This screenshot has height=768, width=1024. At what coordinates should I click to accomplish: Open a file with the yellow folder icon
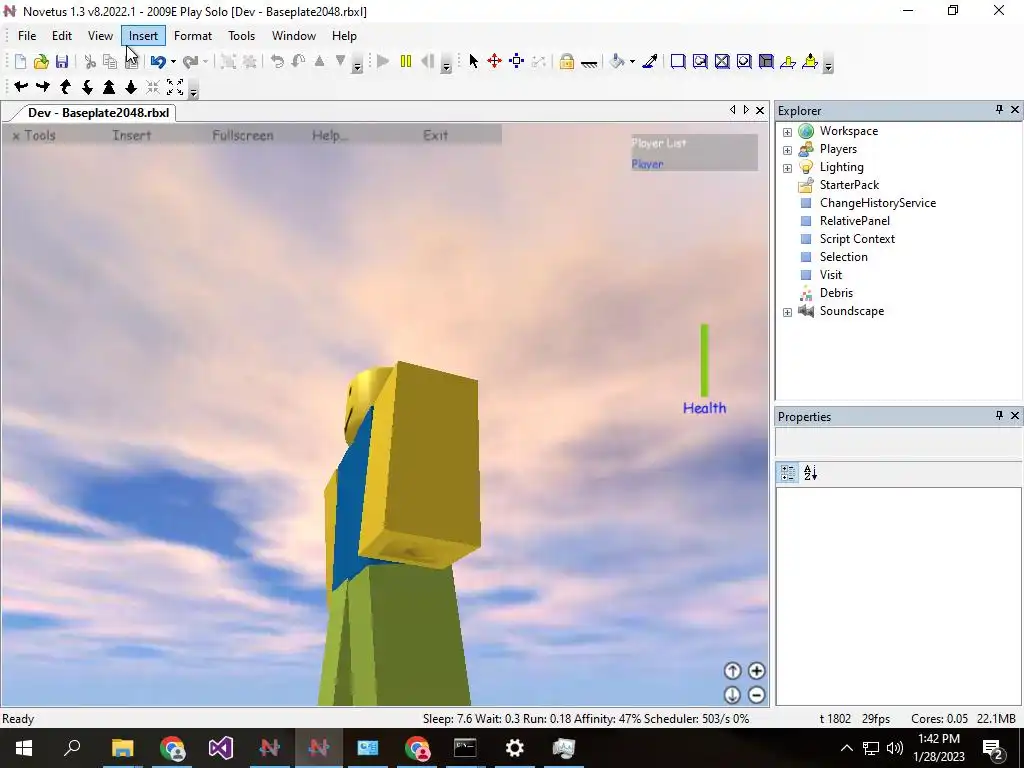coord(41,61)
